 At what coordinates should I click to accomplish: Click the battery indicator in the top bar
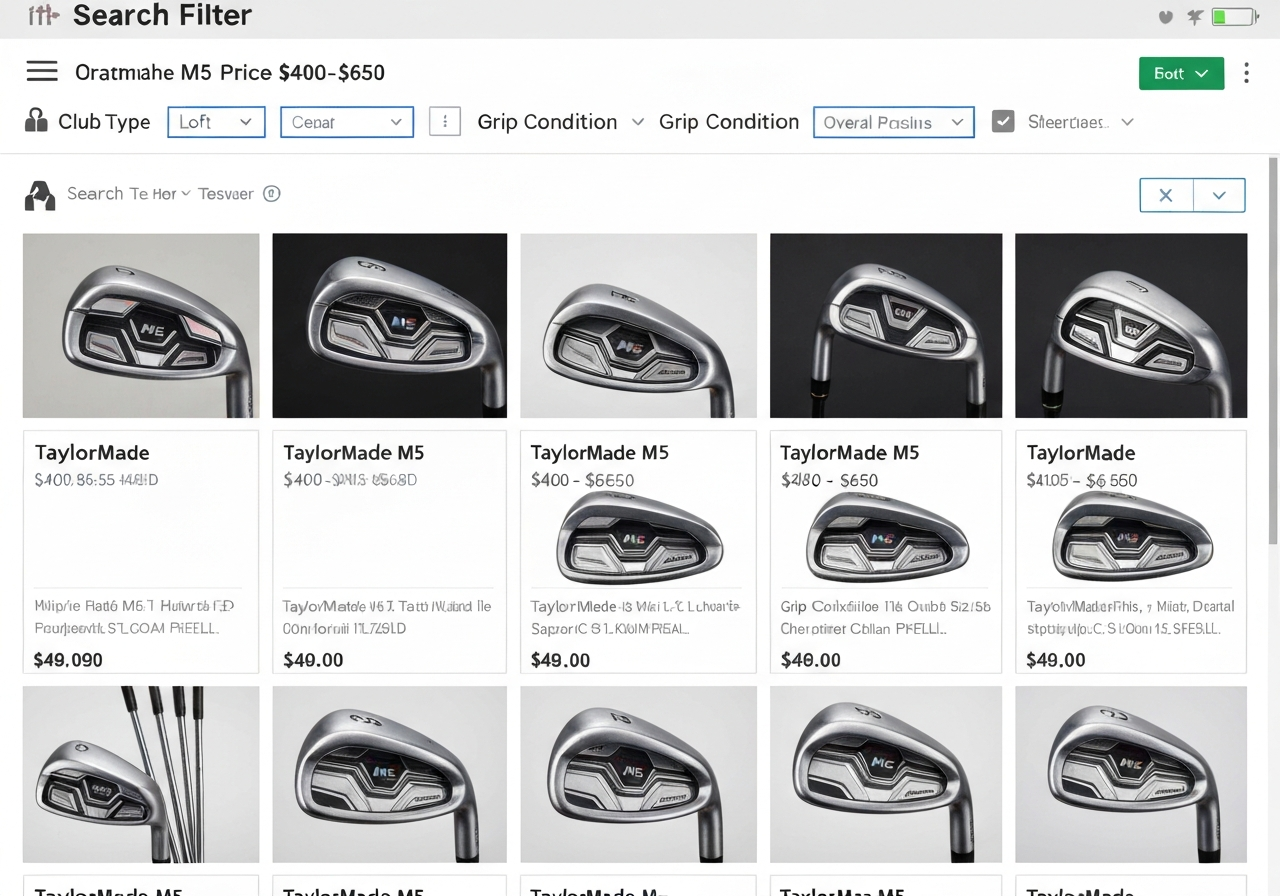1234,17
